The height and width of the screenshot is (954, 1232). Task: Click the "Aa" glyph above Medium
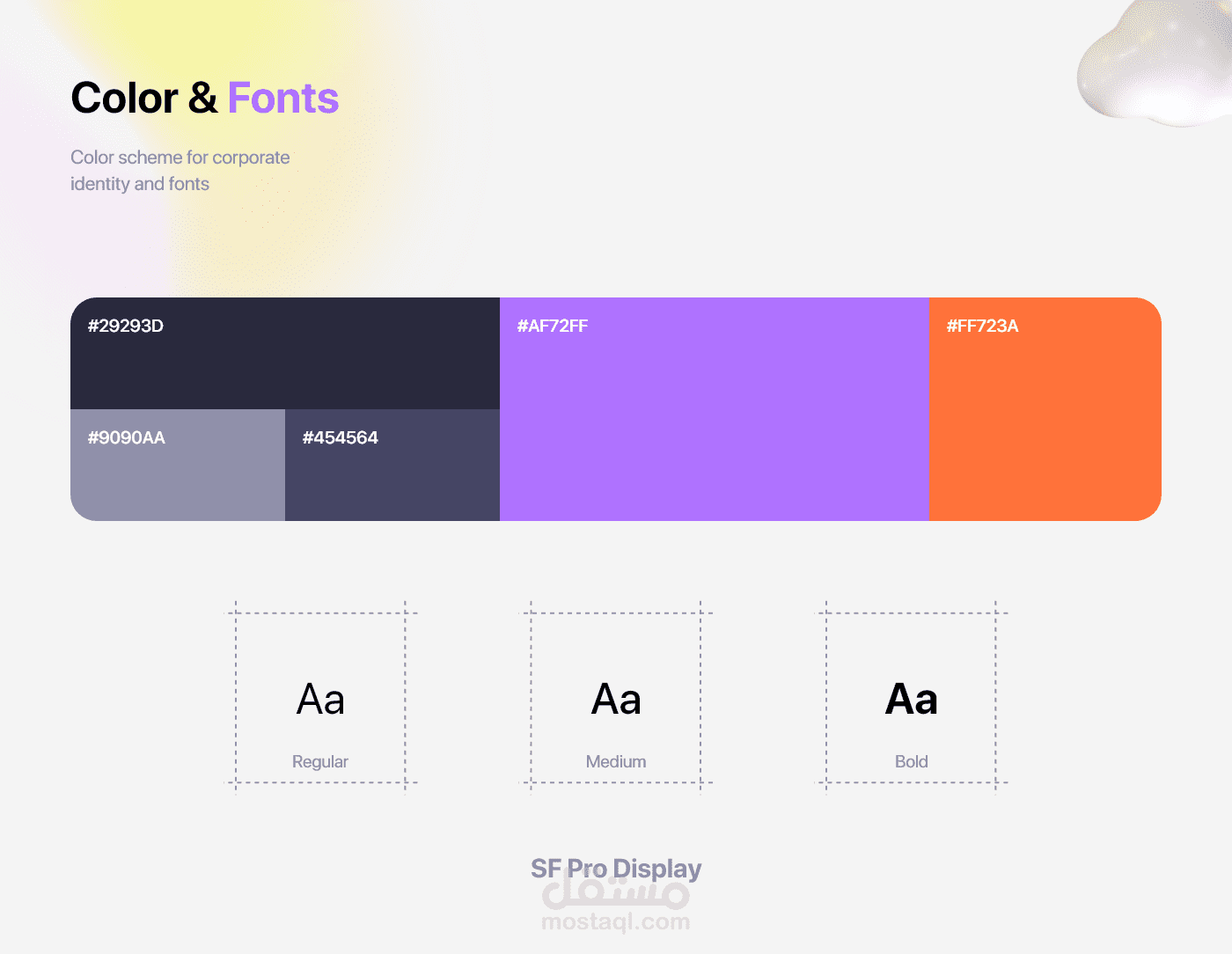coord(616,700)
